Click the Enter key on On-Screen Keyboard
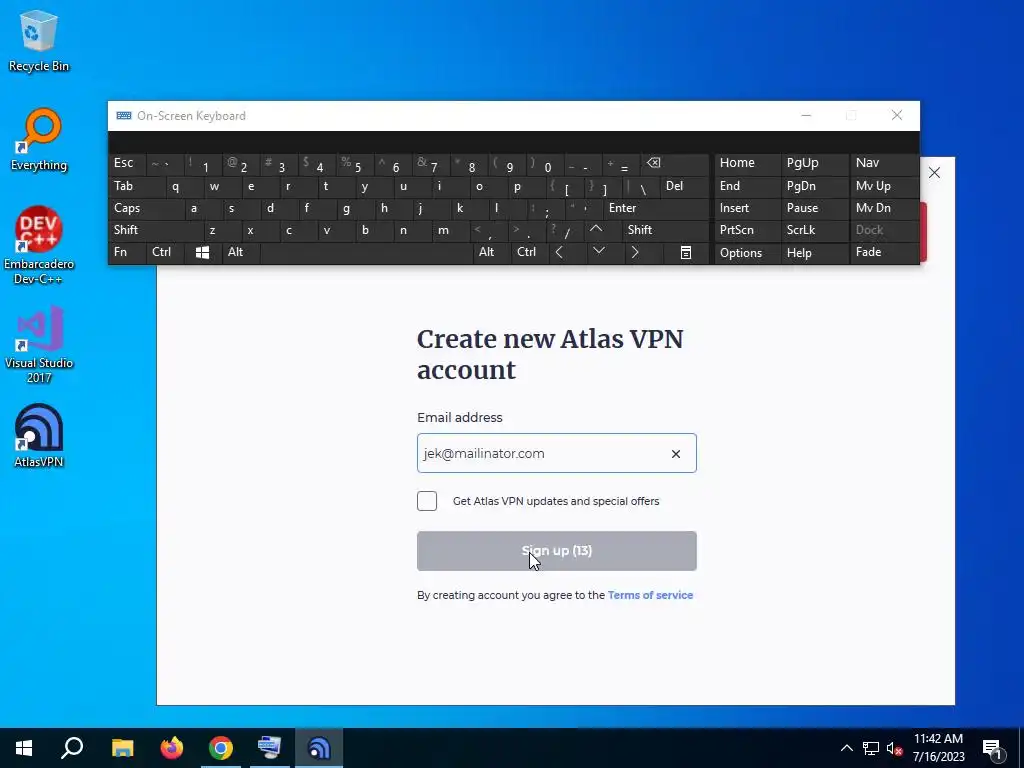Screen dimensions: 1024x768 (x=655, y=208)
